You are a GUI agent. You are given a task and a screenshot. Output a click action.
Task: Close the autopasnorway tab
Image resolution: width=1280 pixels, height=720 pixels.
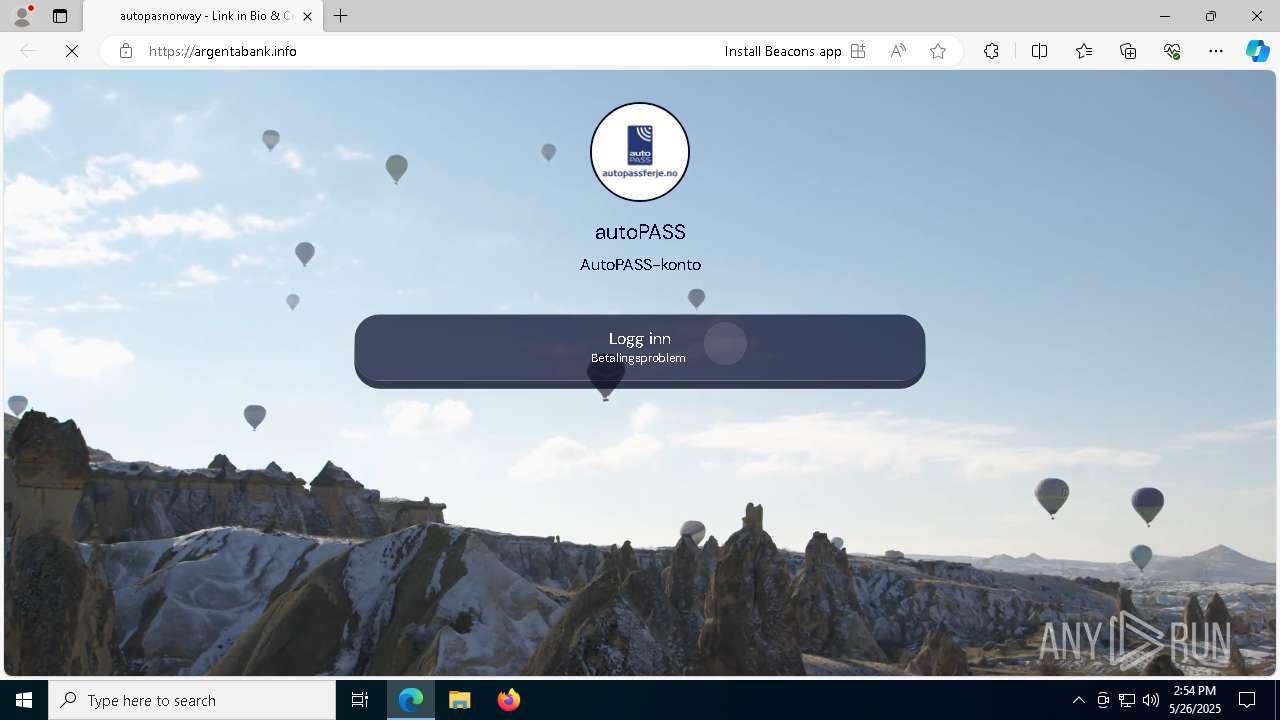coord(307,16)
